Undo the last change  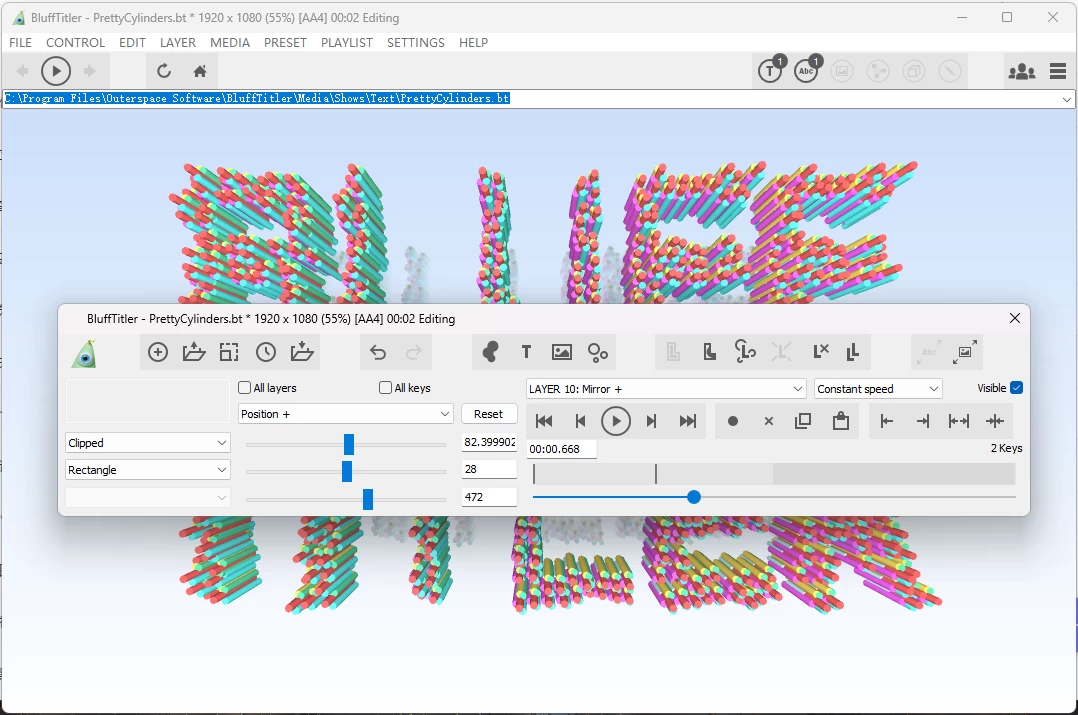(x=377, y=351)
